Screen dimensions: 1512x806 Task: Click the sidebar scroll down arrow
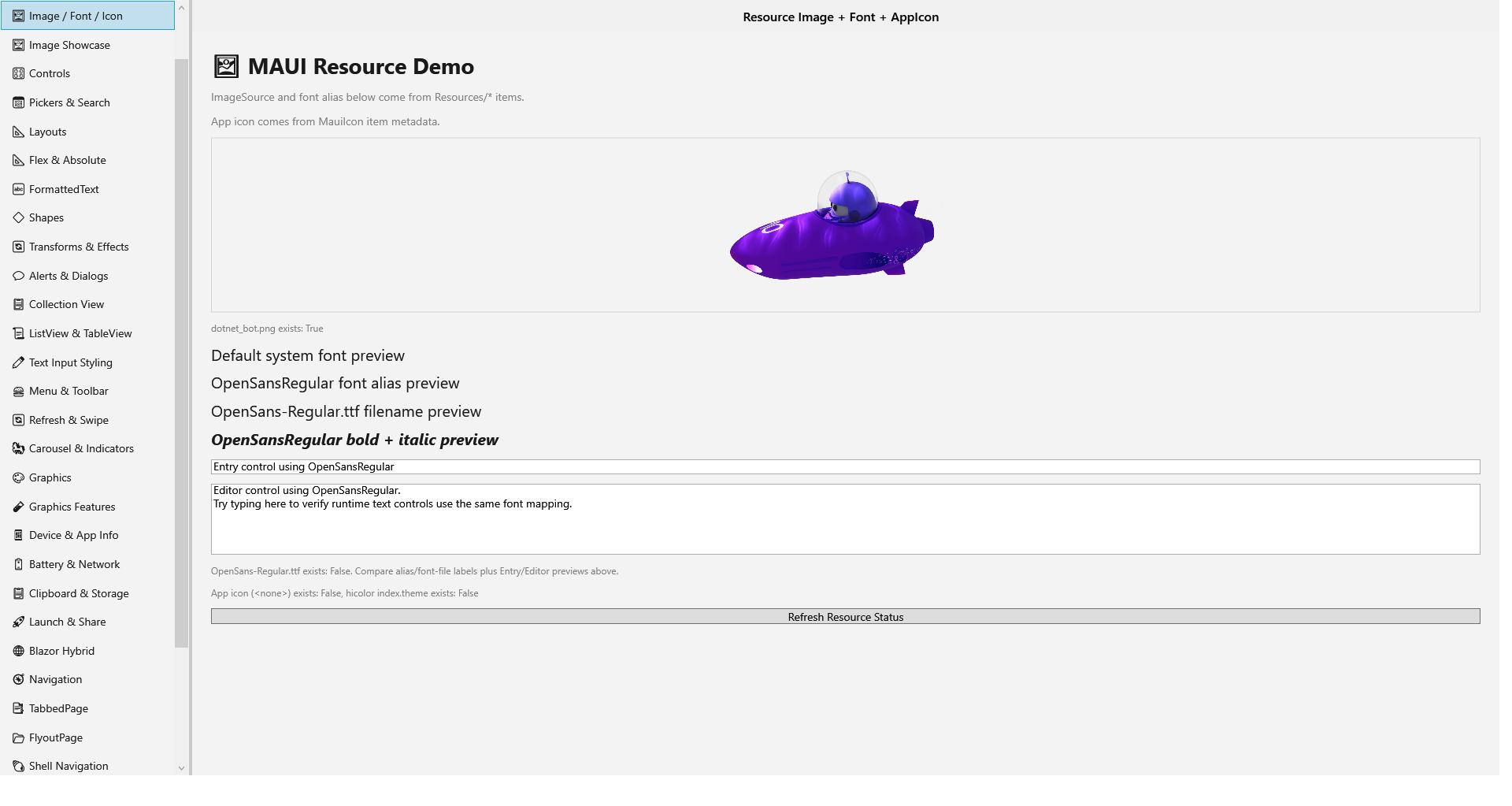click(x=181, y=768)
